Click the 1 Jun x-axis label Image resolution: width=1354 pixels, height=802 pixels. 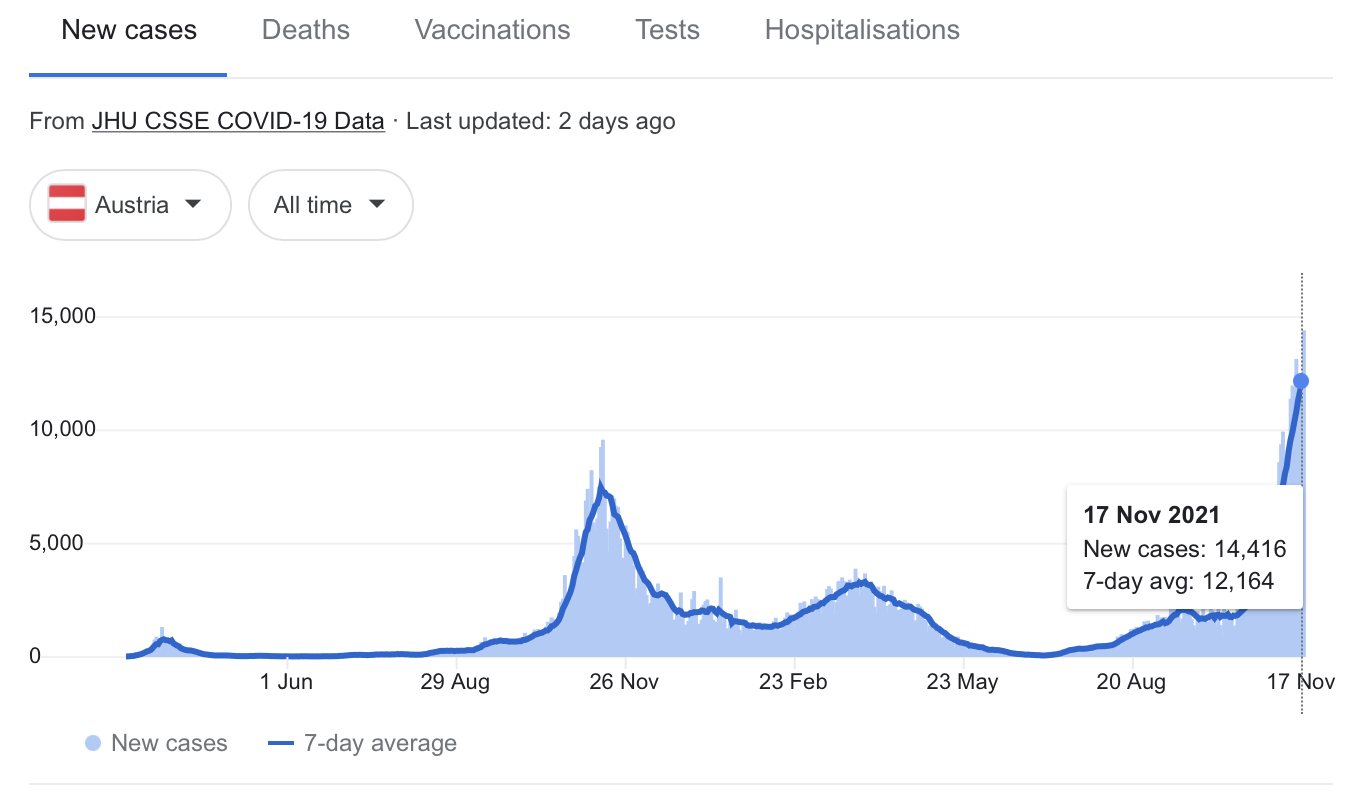point(287,683)
